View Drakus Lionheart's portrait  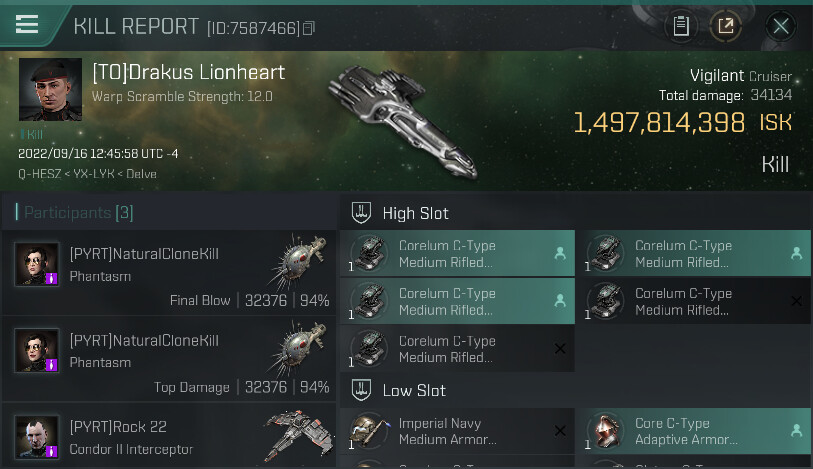coord(50,90)
